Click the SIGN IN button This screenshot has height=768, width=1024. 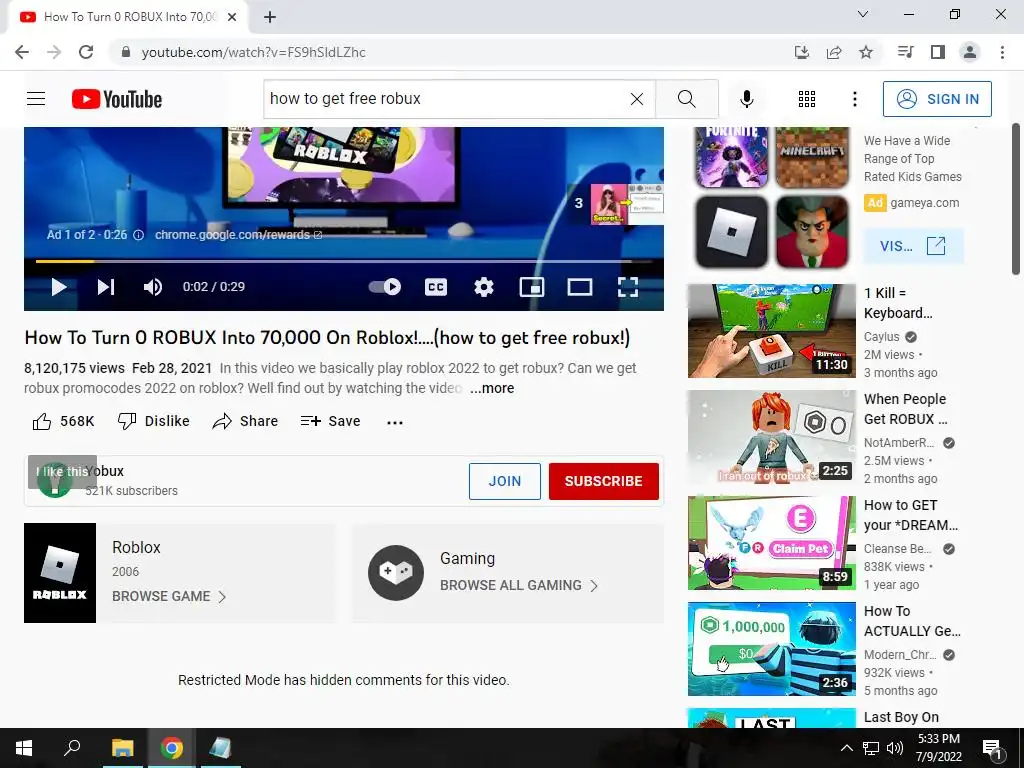pos(937,99)
